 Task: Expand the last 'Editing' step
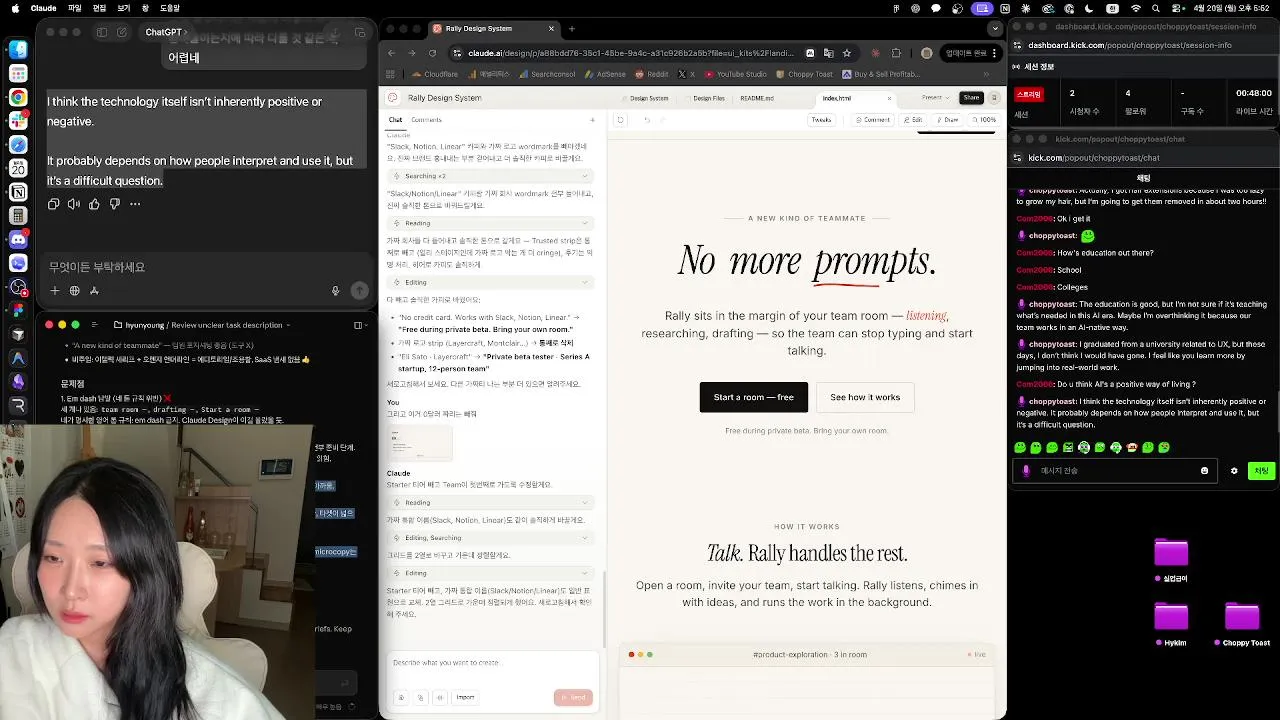tap(490, 573)
